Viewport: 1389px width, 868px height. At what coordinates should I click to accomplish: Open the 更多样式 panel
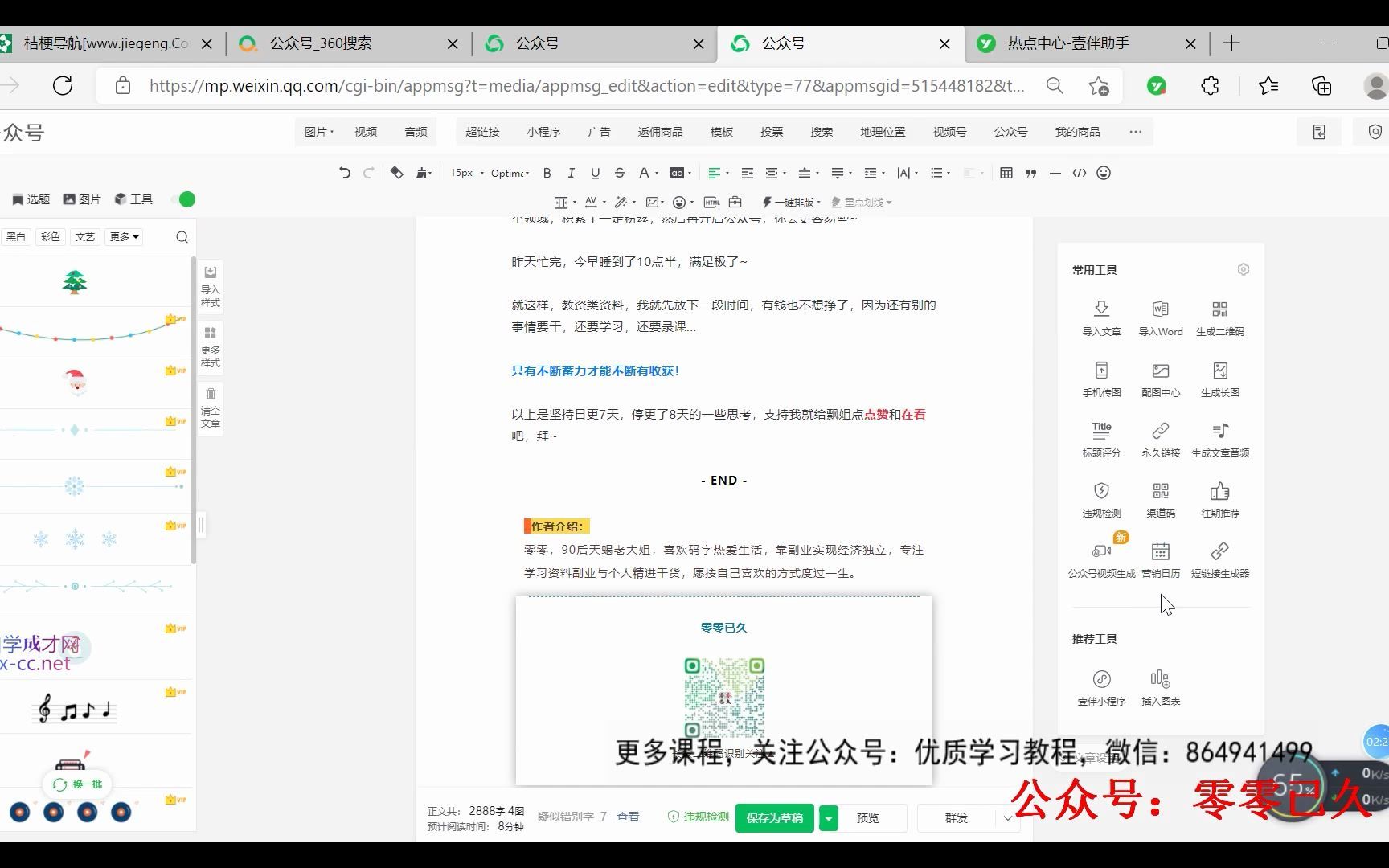tap(211, 347)
